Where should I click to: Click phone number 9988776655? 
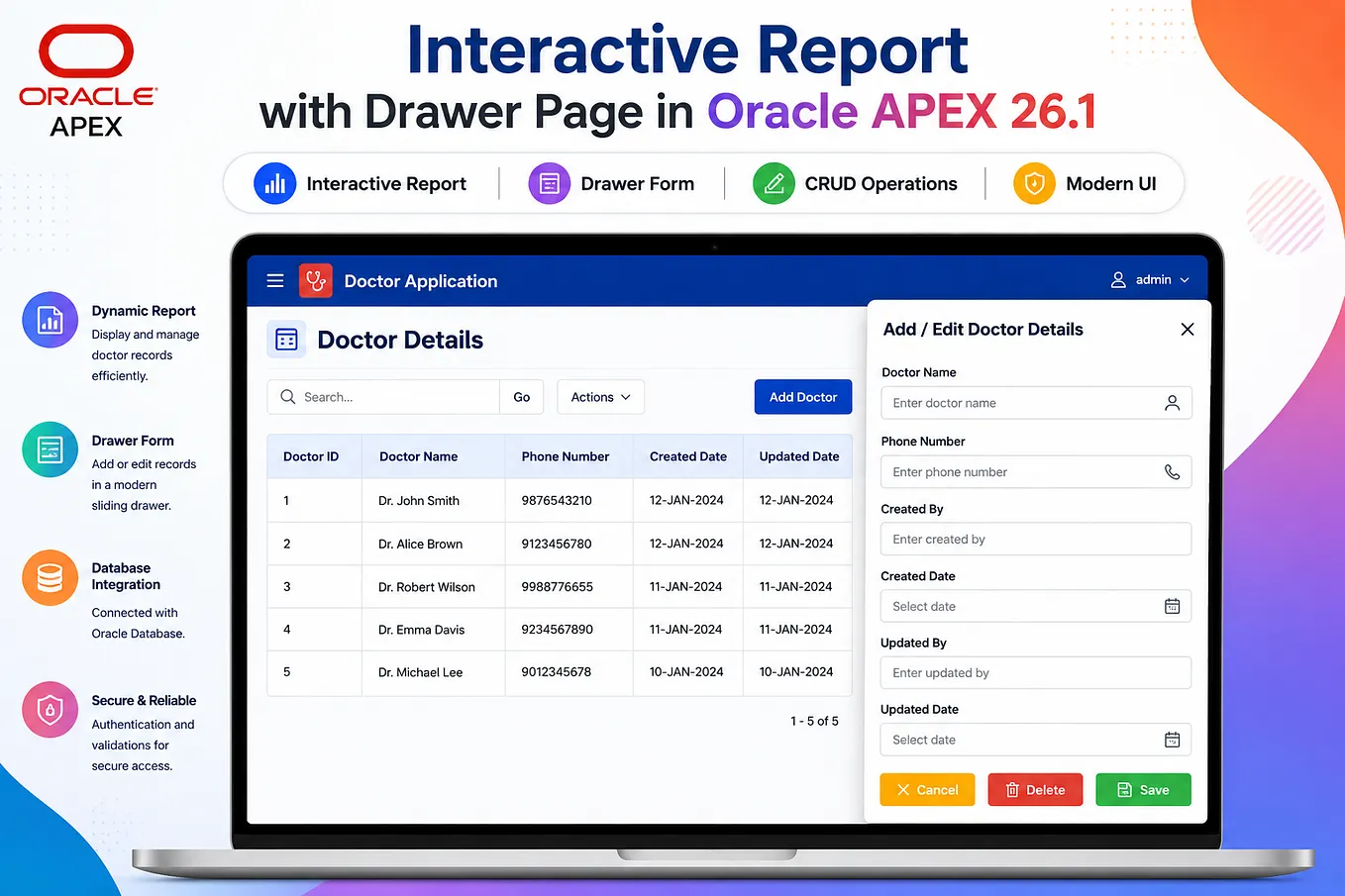coord(558,587)
